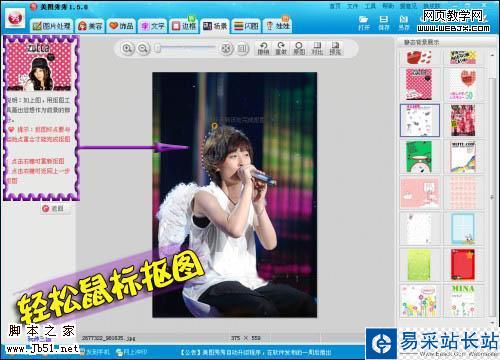Click the 375 × 559 image dimensions text

tap(246, 338)
